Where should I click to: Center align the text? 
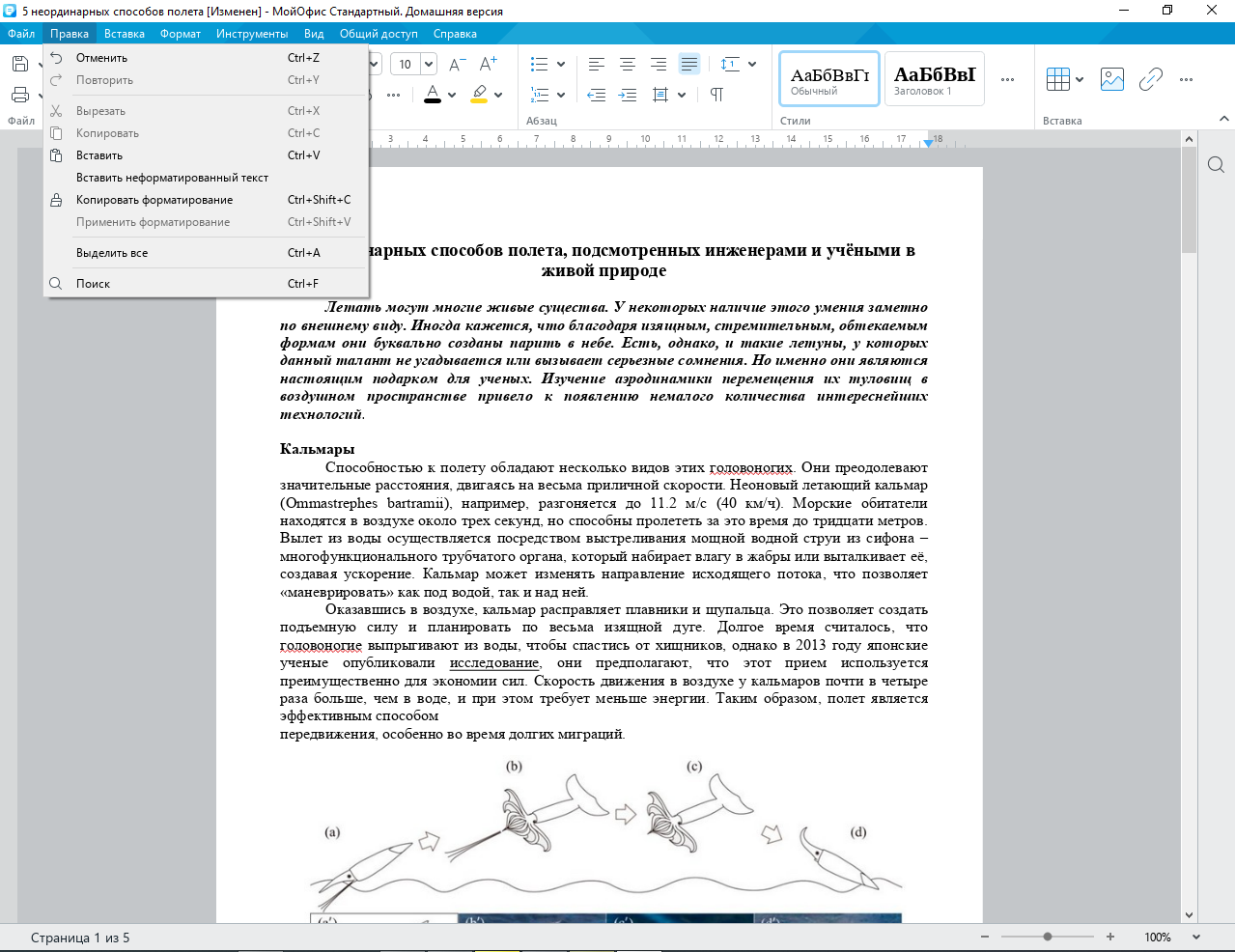coord(628,64)
